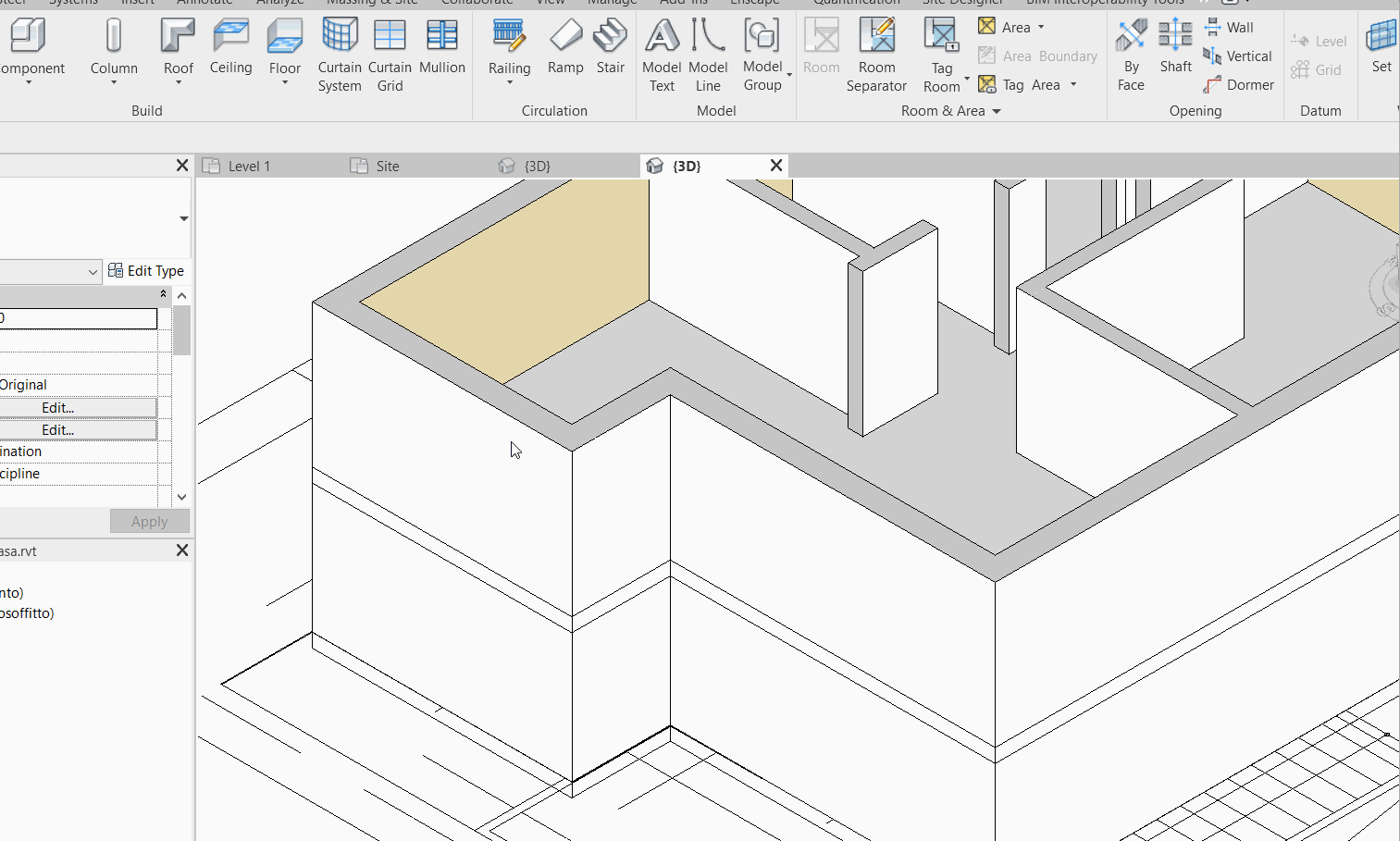Start the Dormer opening tool
The image size is (1400, 841).
click(x=1240, y=84)
